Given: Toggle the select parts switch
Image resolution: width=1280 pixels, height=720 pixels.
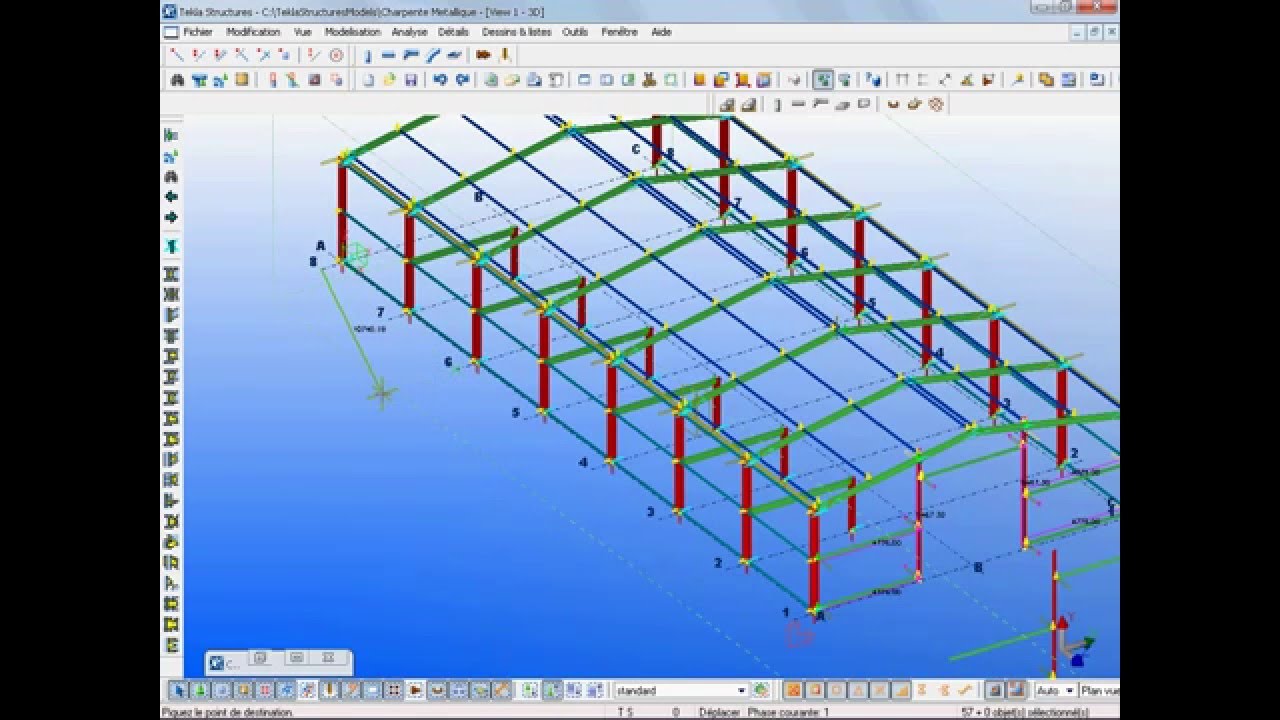Looking at the screenshot, I should pyautogui.click(x=221, y=690).
